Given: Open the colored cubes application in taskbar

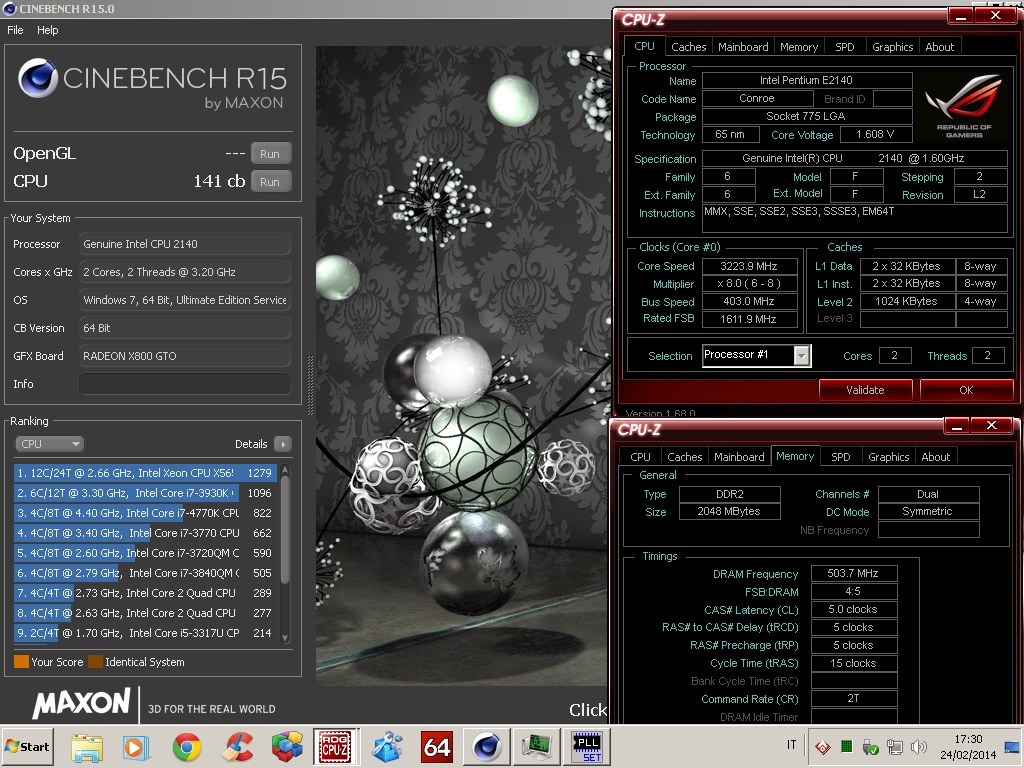Looking at the screenshot, I should [287, 747].
